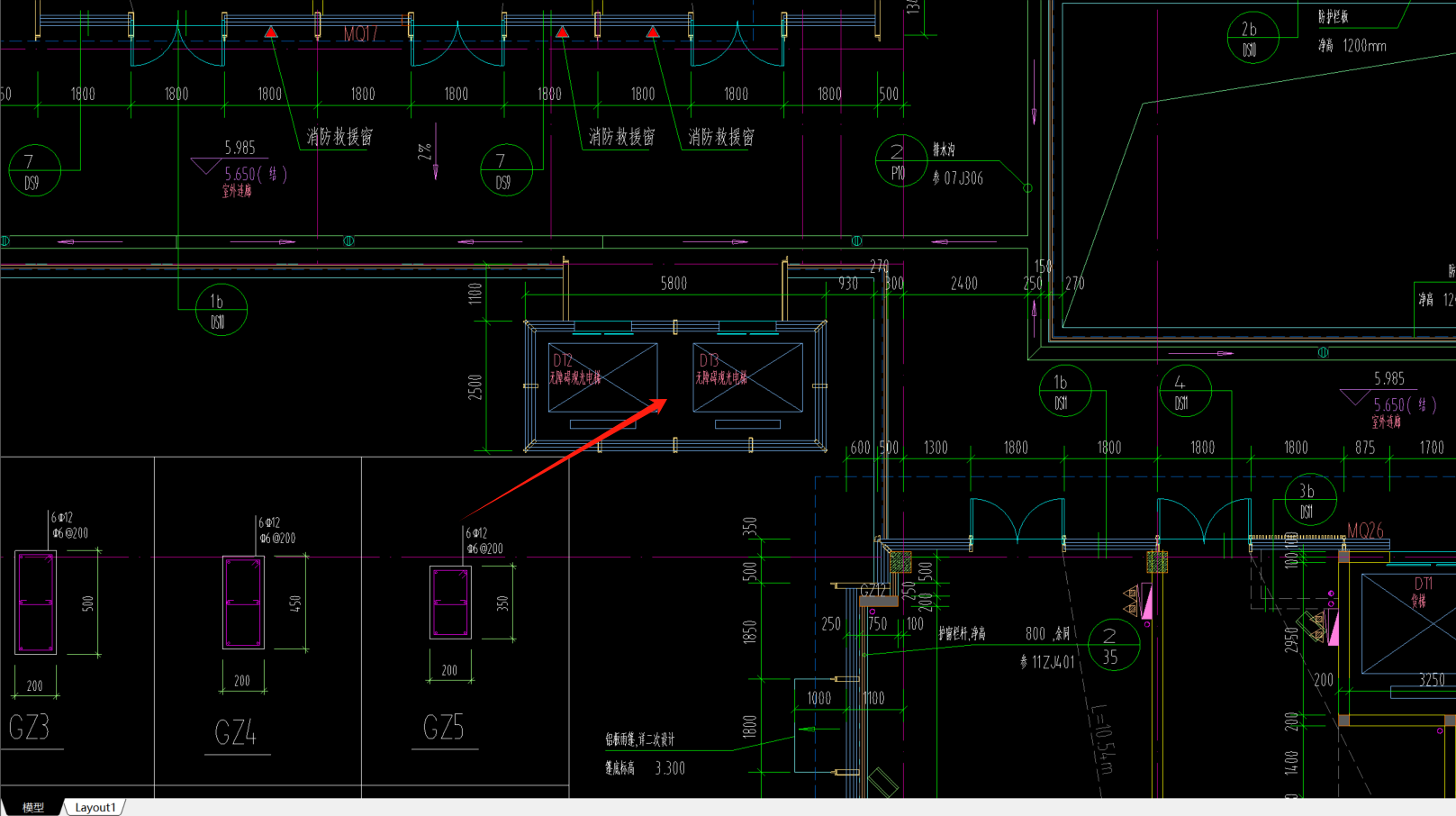Viewport: 1456px width, 816px height.
Task: Click the 875 dimension text
Action: [x=1365, y=448]
